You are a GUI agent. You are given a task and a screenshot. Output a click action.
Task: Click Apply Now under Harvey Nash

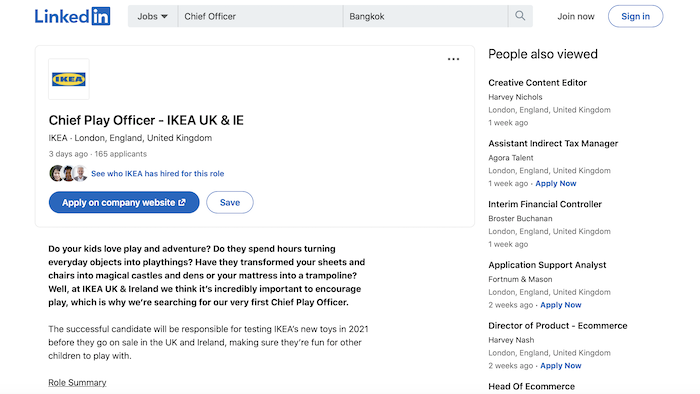point(561,365)
